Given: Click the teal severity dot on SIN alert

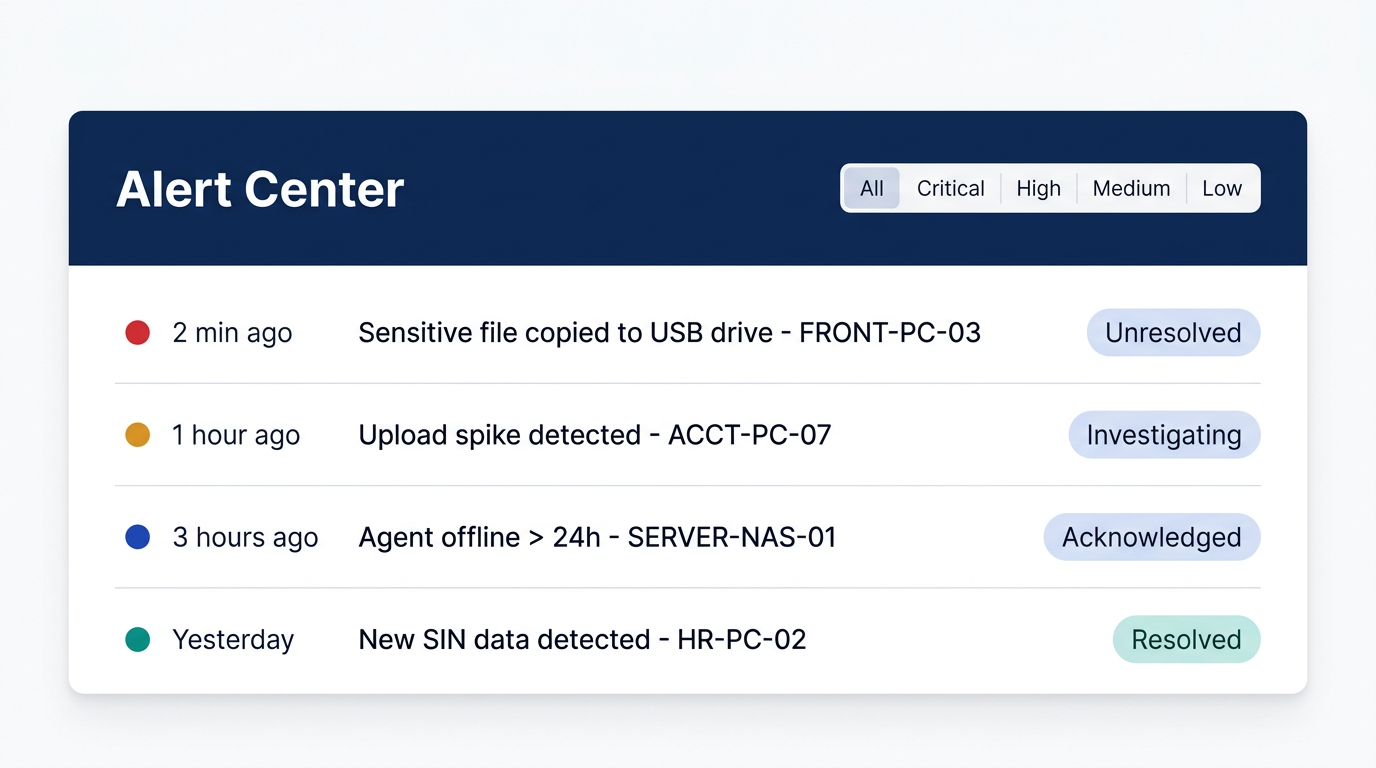Looking at the screenshot, I should pyautogui.click(x=137, y=639).
